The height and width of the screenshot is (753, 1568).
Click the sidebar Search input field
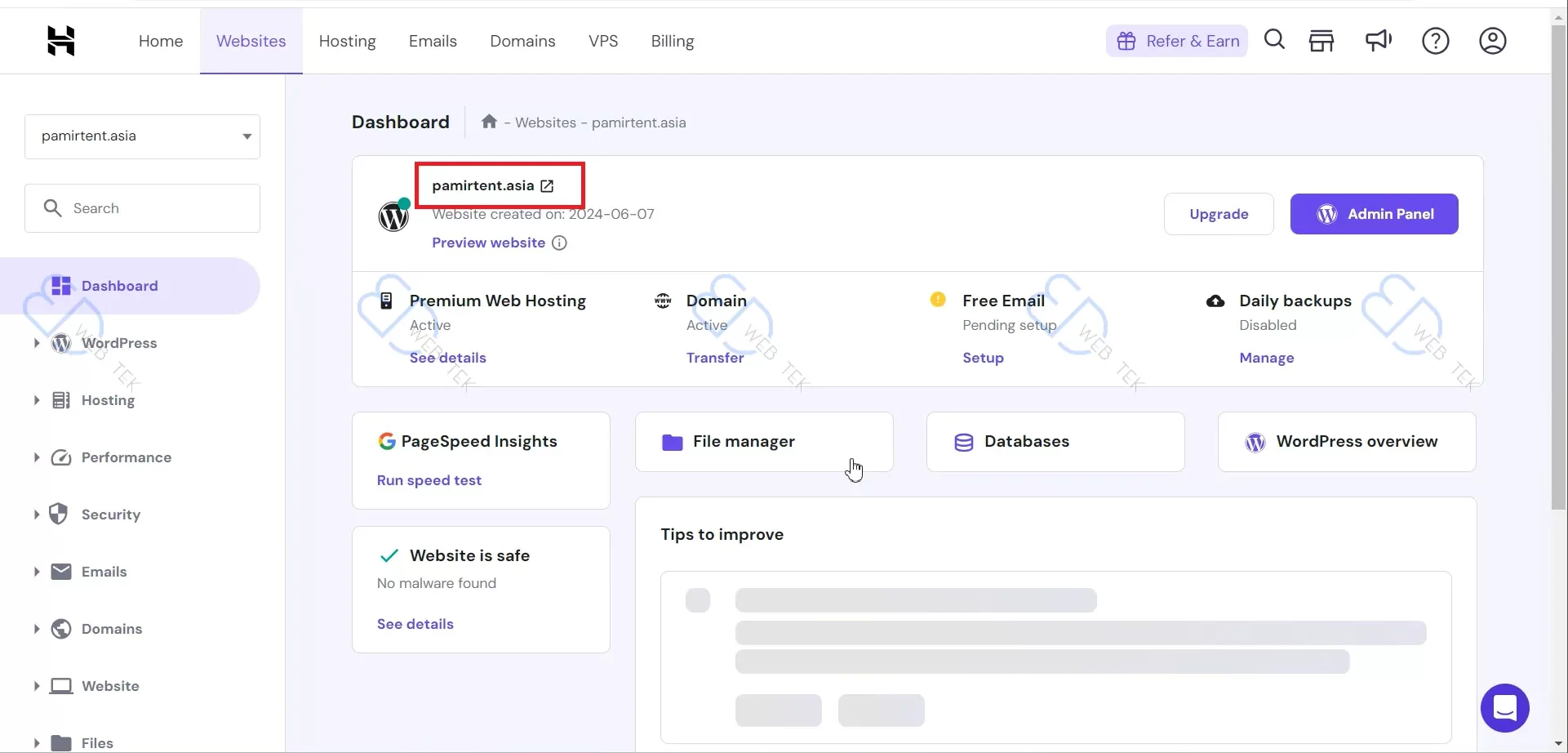coord(142,208)
